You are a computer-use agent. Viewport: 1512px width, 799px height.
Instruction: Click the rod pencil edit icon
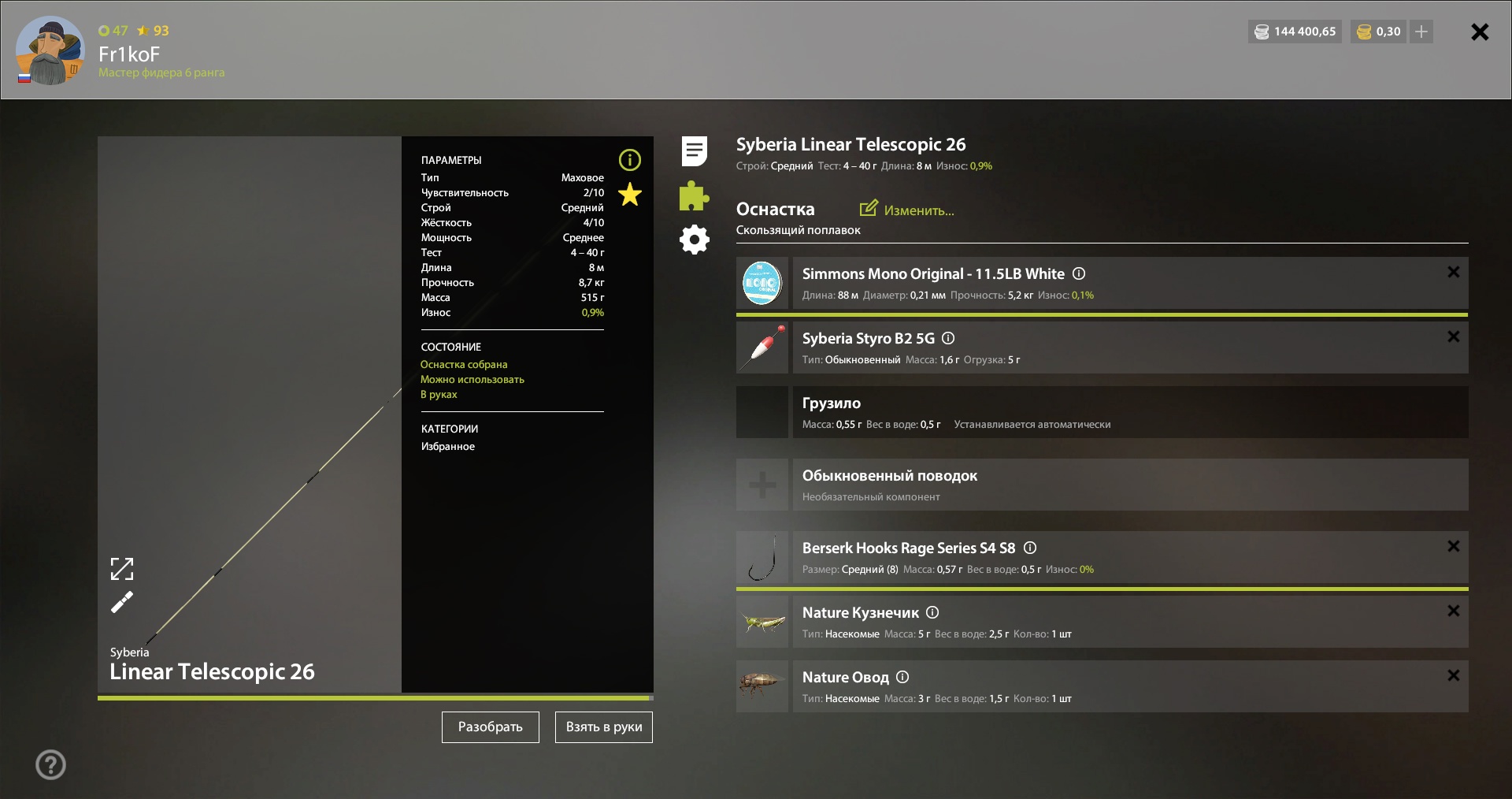tap(122, 603)
